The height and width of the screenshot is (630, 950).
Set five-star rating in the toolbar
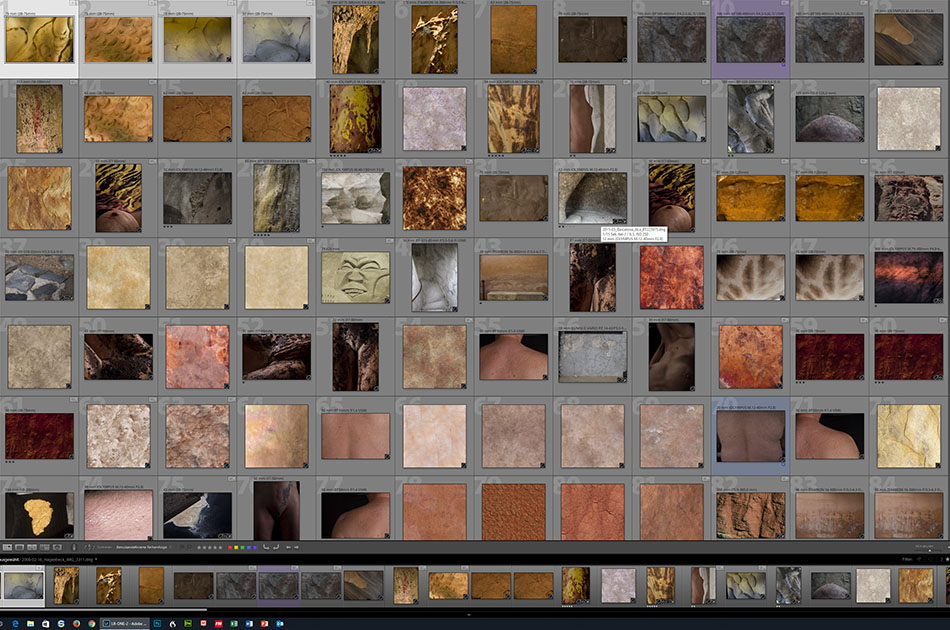(x=218, y=547)
